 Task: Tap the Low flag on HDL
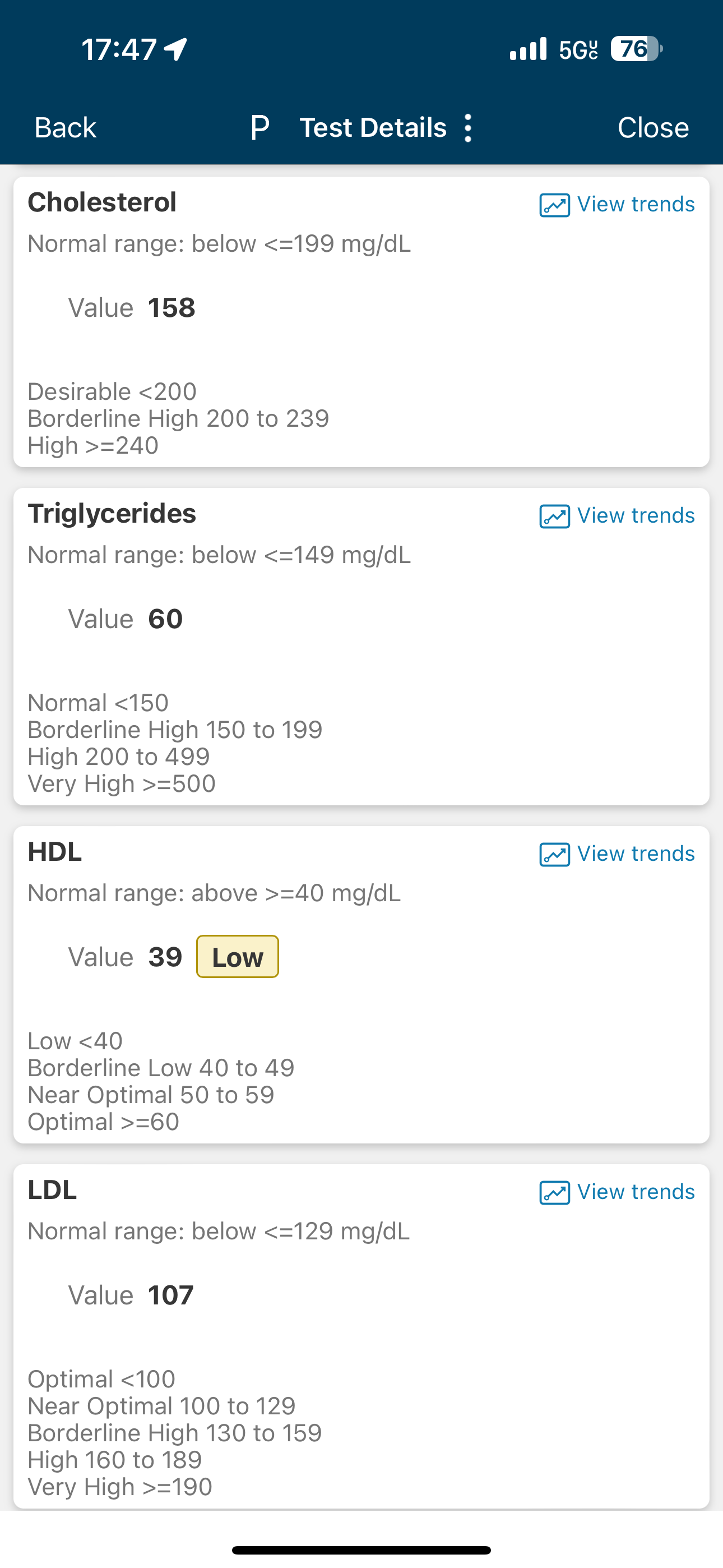tap(237, 957)
